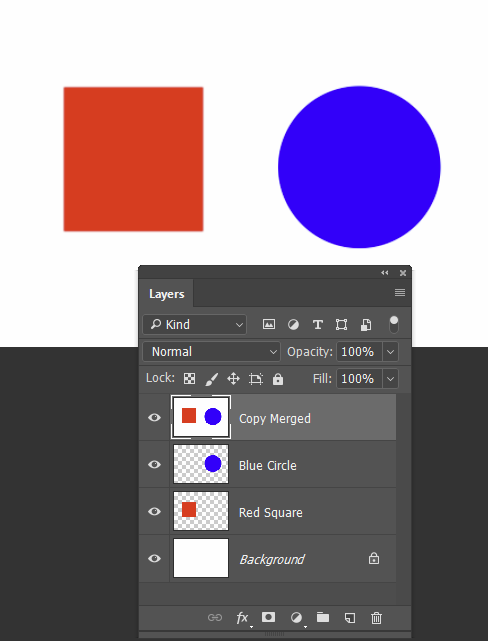This screenshot has height=641, width=488.
Task: Open the Opacity dropdown arrow
Action: (x=390, y=352)
